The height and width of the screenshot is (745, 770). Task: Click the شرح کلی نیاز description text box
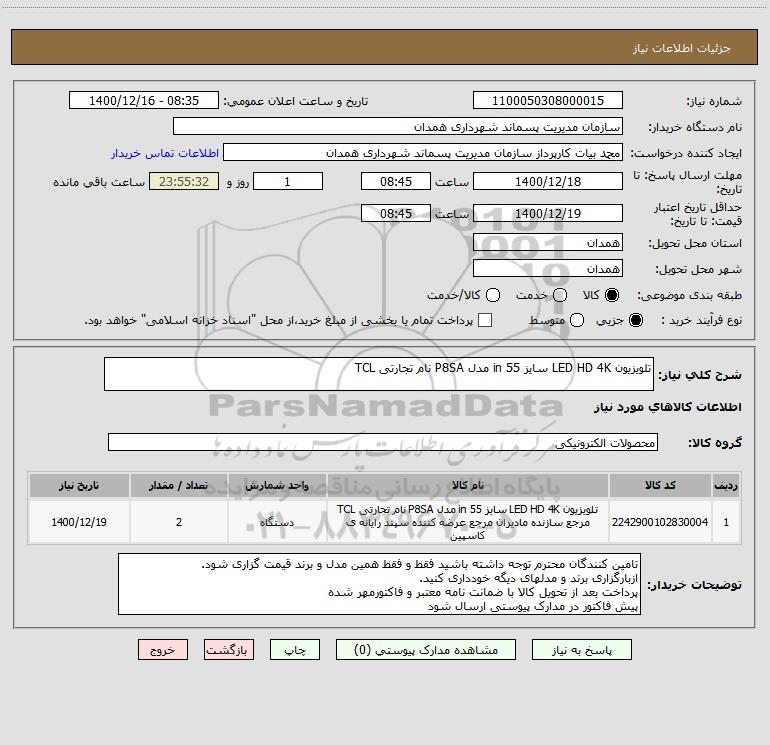[379, 374]
